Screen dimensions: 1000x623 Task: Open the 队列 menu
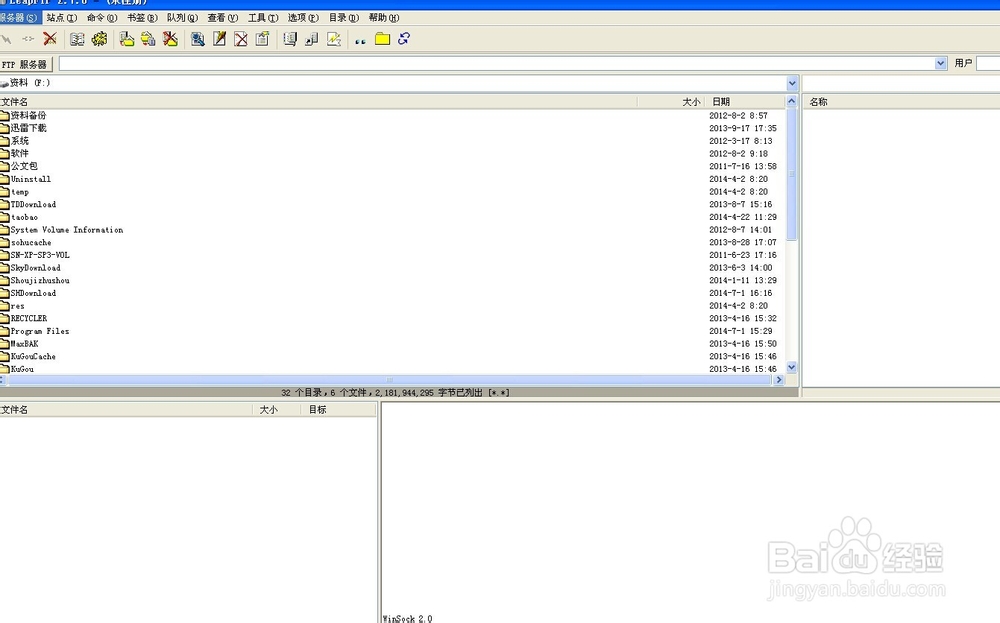coord(182,18)
